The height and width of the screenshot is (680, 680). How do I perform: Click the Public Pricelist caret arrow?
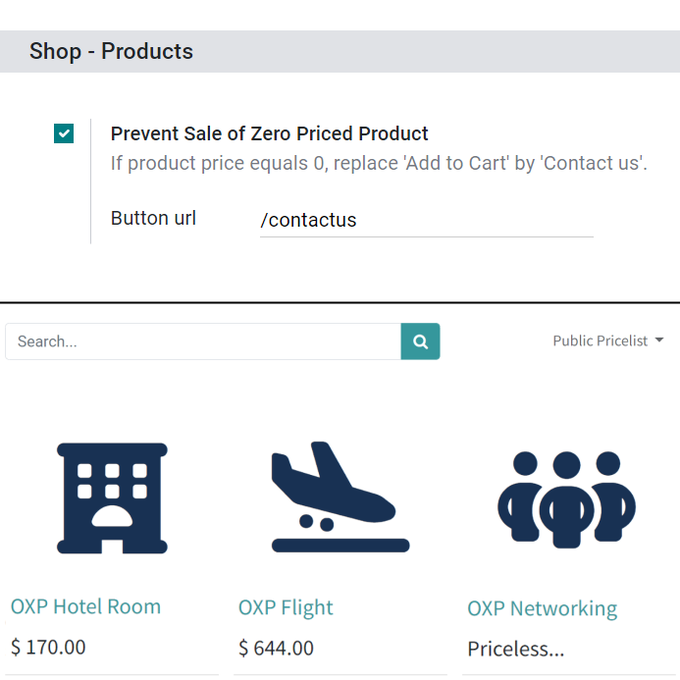659,340
